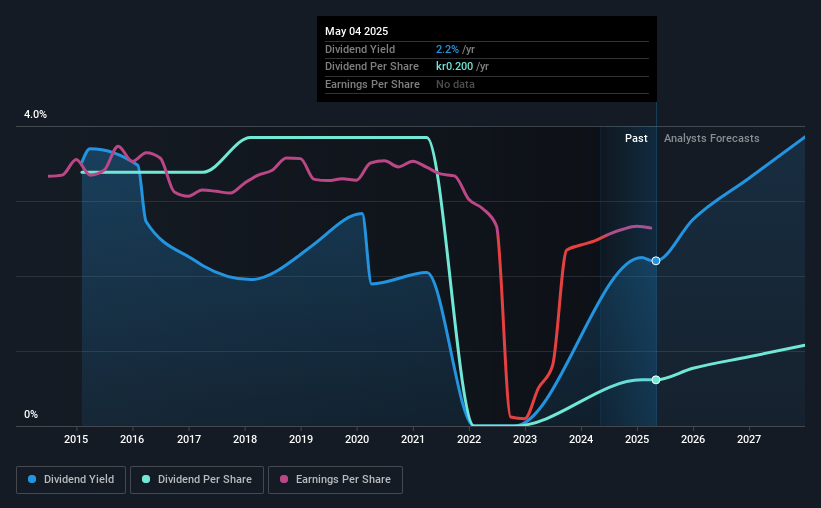Image resolution: width=821 pixels, height=508 pixels.
Task: Click the 2027 x-axis label
Action: [749, 439]
